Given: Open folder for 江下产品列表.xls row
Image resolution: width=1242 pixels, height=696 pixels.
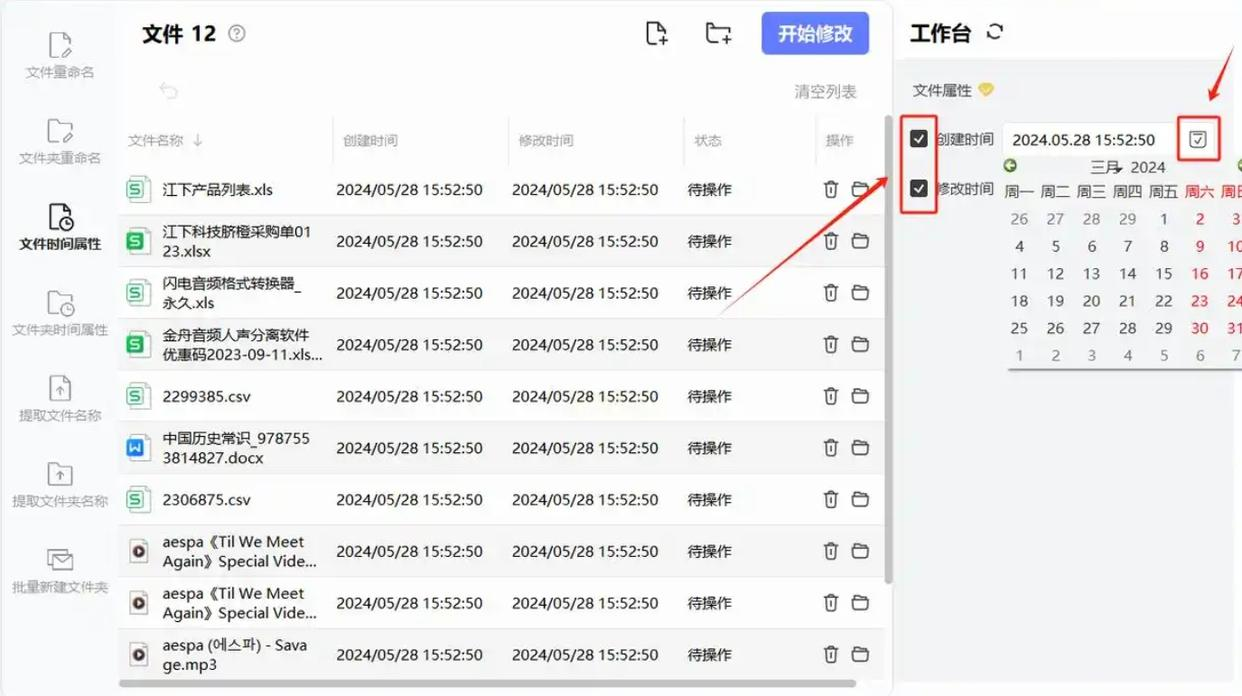Looking at the screenshot, I should click(860, 189).
